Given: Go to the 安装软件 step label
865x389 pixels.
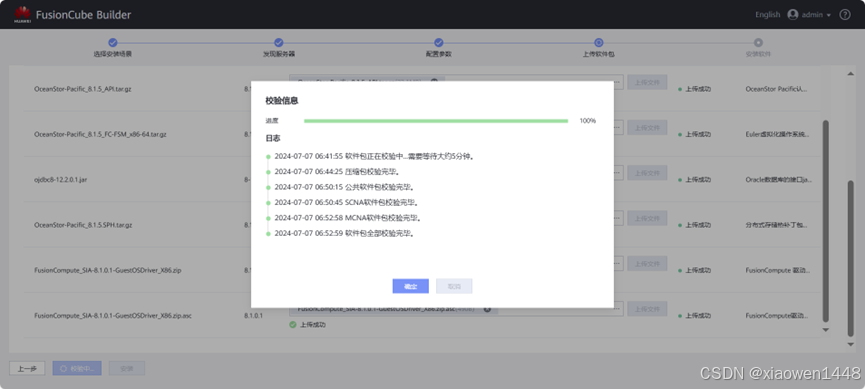Looking at the screenshot, I should point(759,54).
